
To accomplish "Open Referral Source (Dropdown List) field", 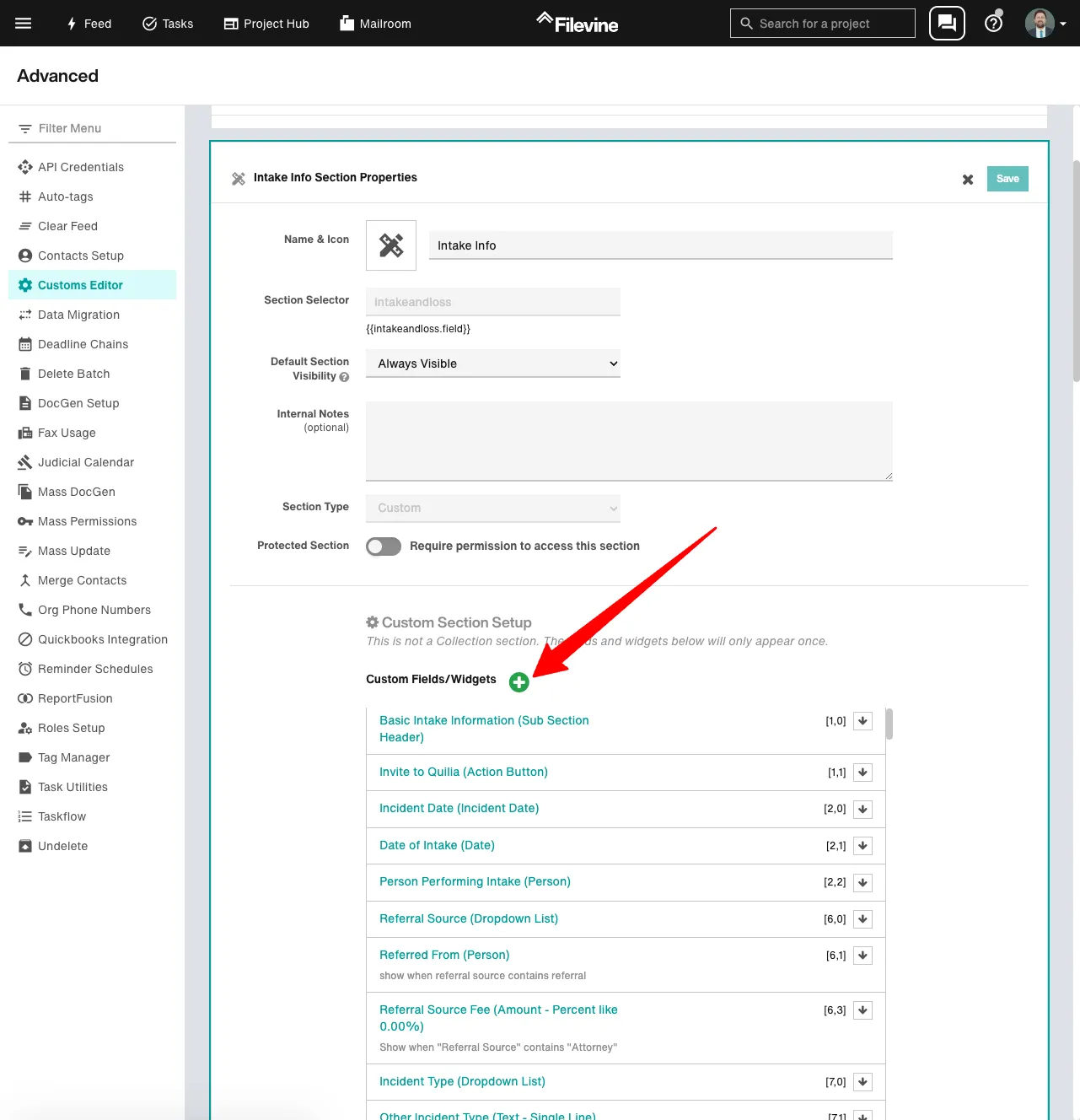I will click(469, 918).
